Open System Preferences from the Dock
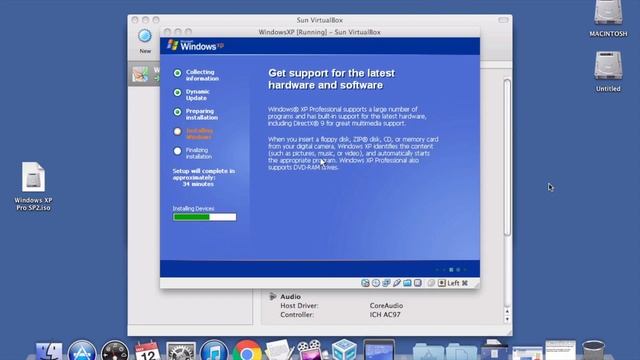Image resolution: width=640 pixels, height=360 pixels. (x=181, y=351)
